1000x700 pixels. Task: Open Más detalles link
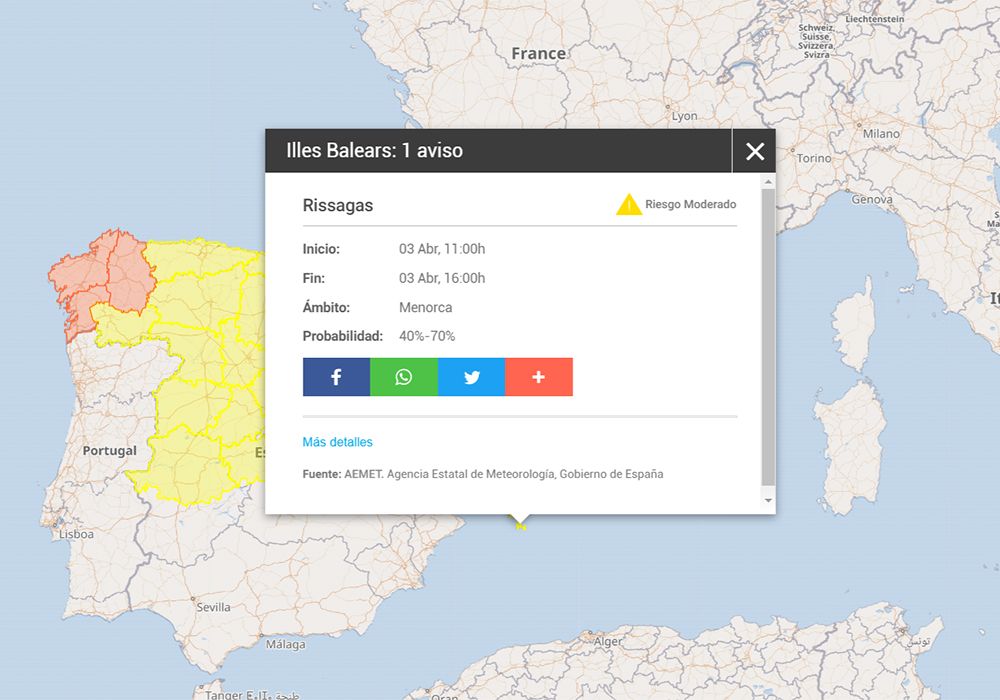point(335,441)
